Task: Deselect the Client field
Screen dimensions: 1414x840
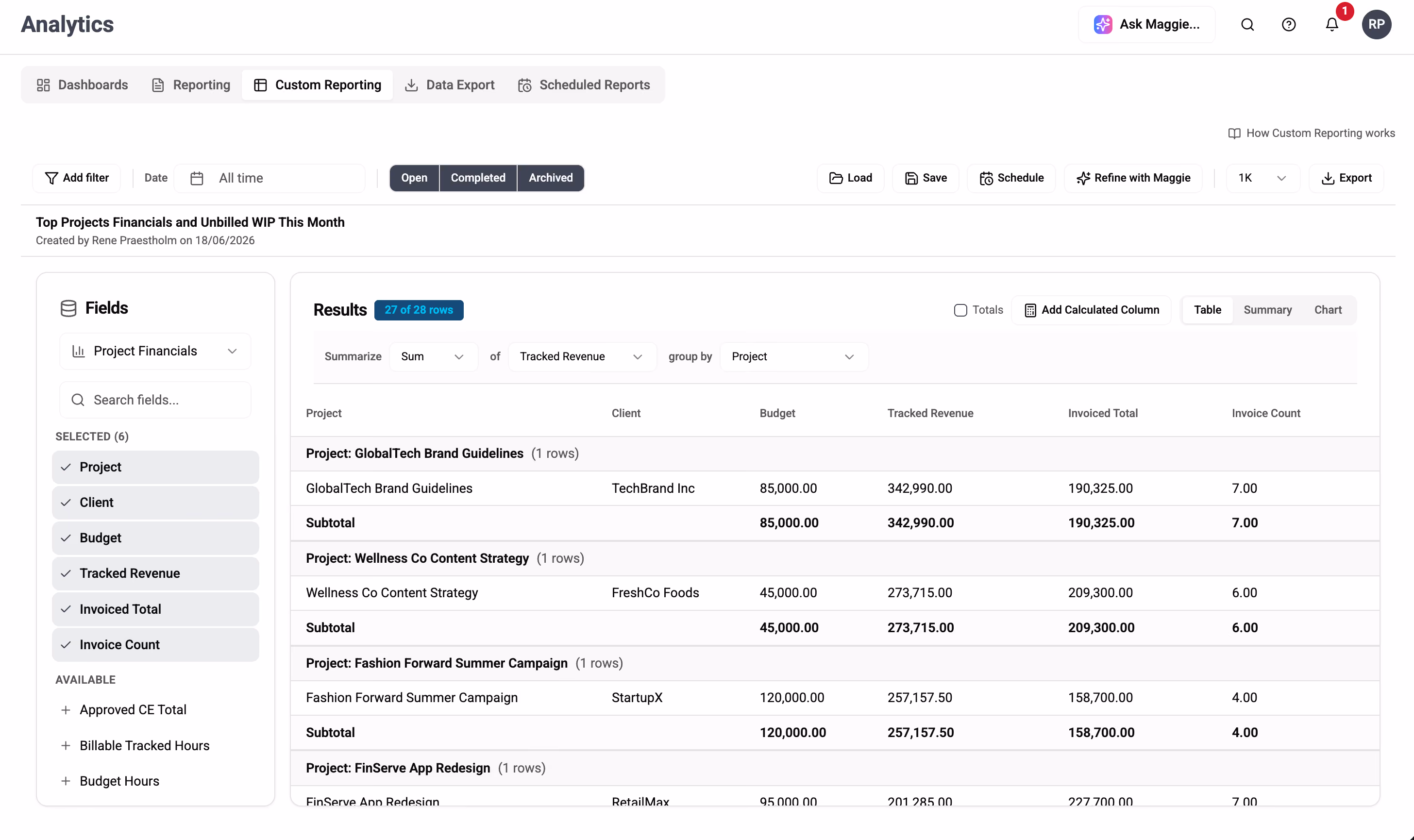Action: [155, 503]
